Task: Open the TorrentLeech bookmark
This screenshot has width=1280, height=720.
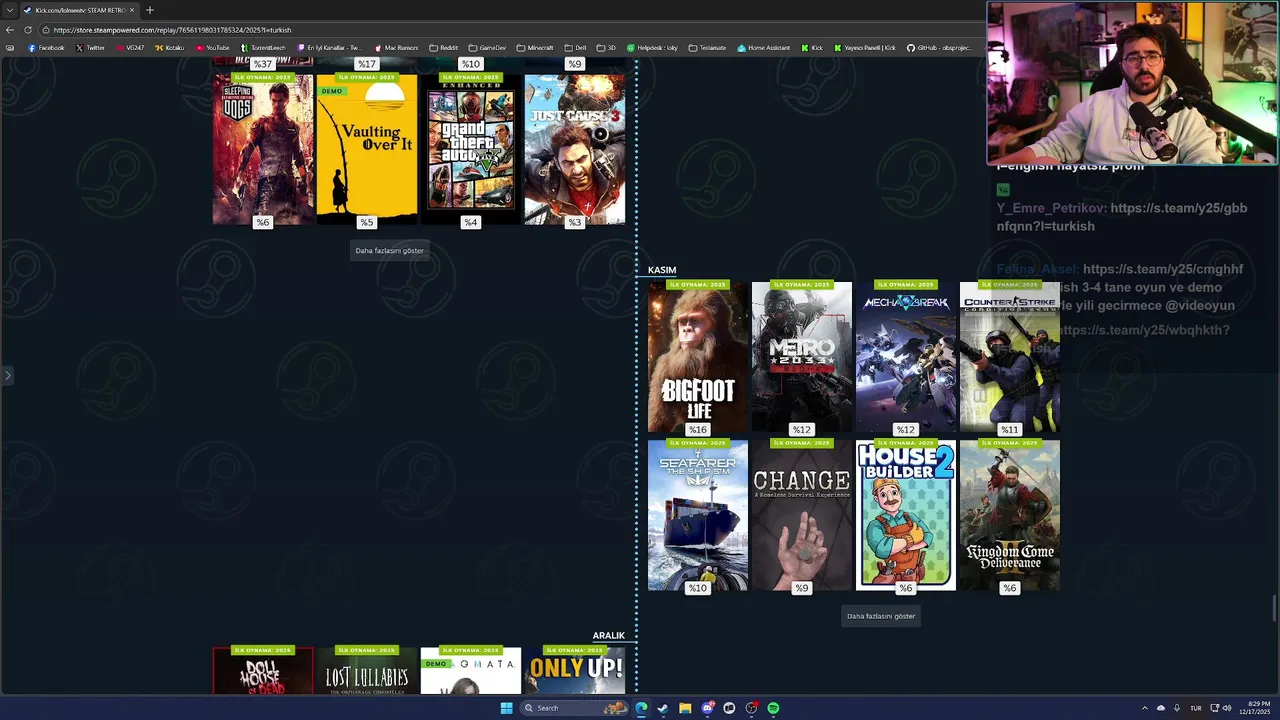Action: (262, 48)
